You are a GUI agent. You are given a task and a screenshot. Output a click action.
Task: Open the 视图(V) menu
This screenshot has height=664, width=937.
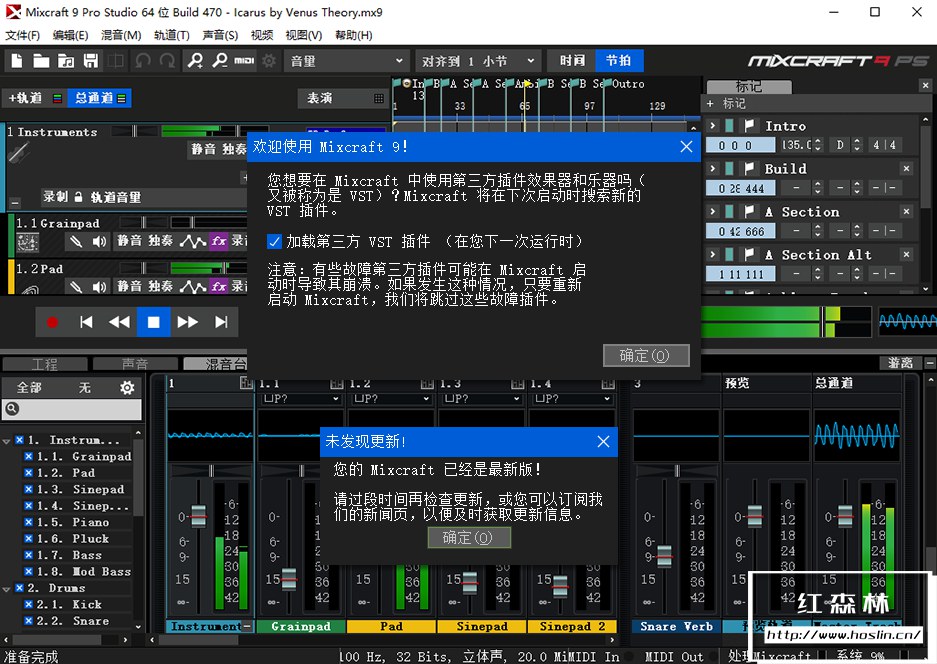(x=304, y=35)
